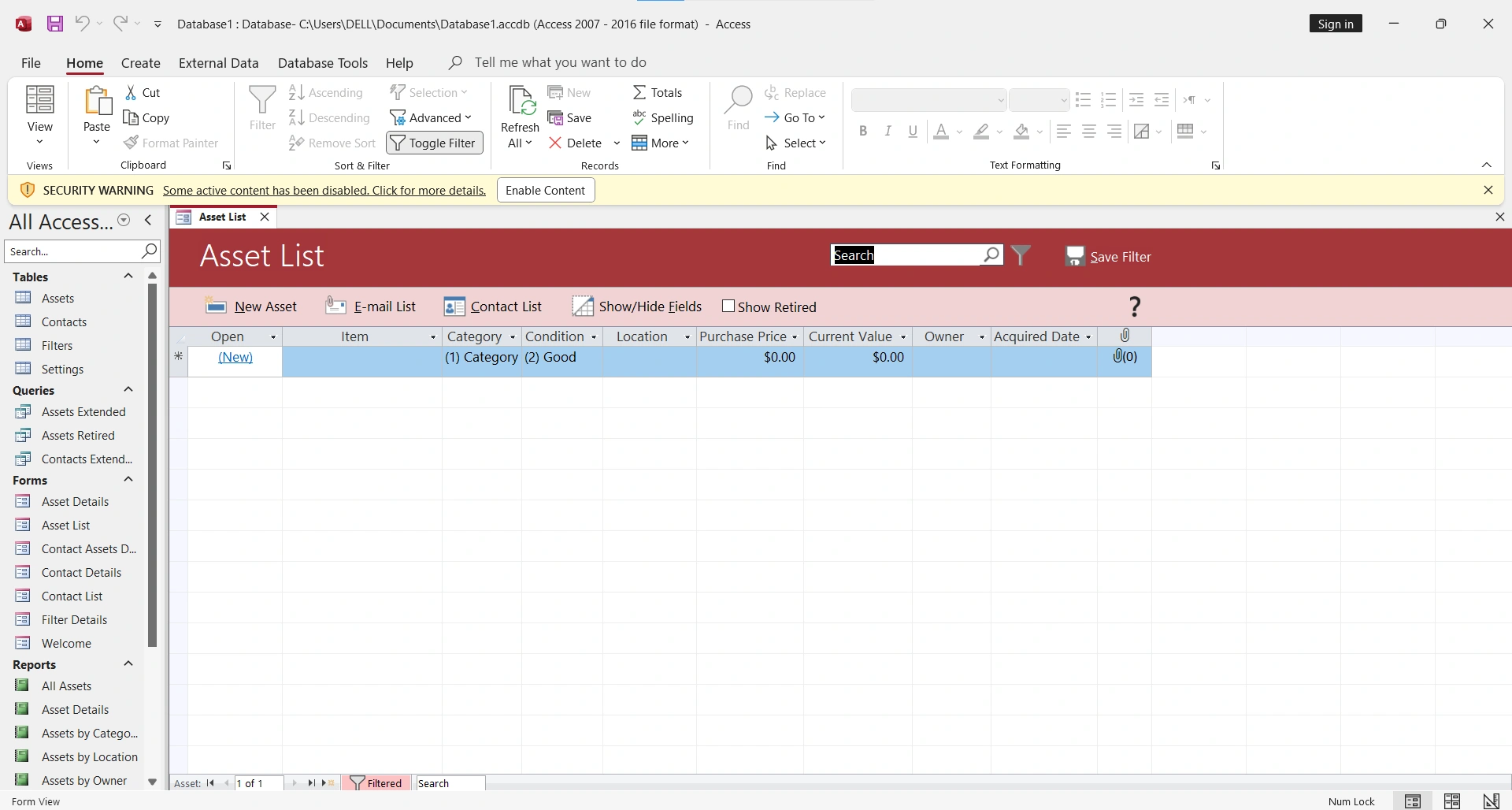The width and height of the screenshot is (1512, 810).
Task: Select the Toggle Filter tool
Action: tap(433, 143)
